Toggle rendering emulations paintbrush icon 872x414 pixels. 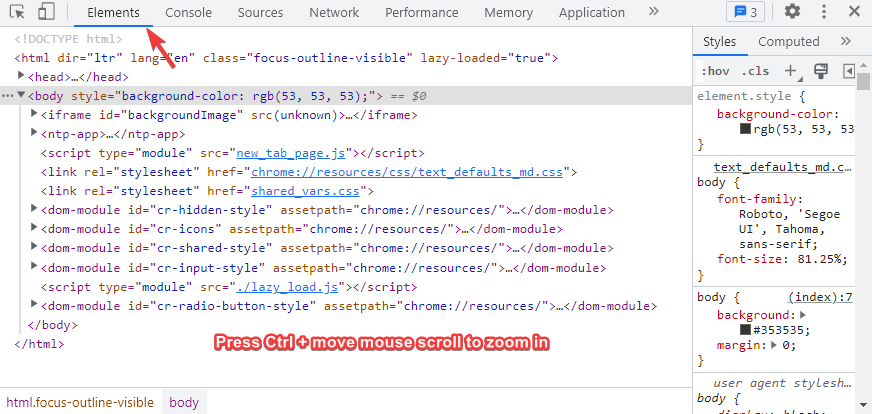click(x=821, y=71)
